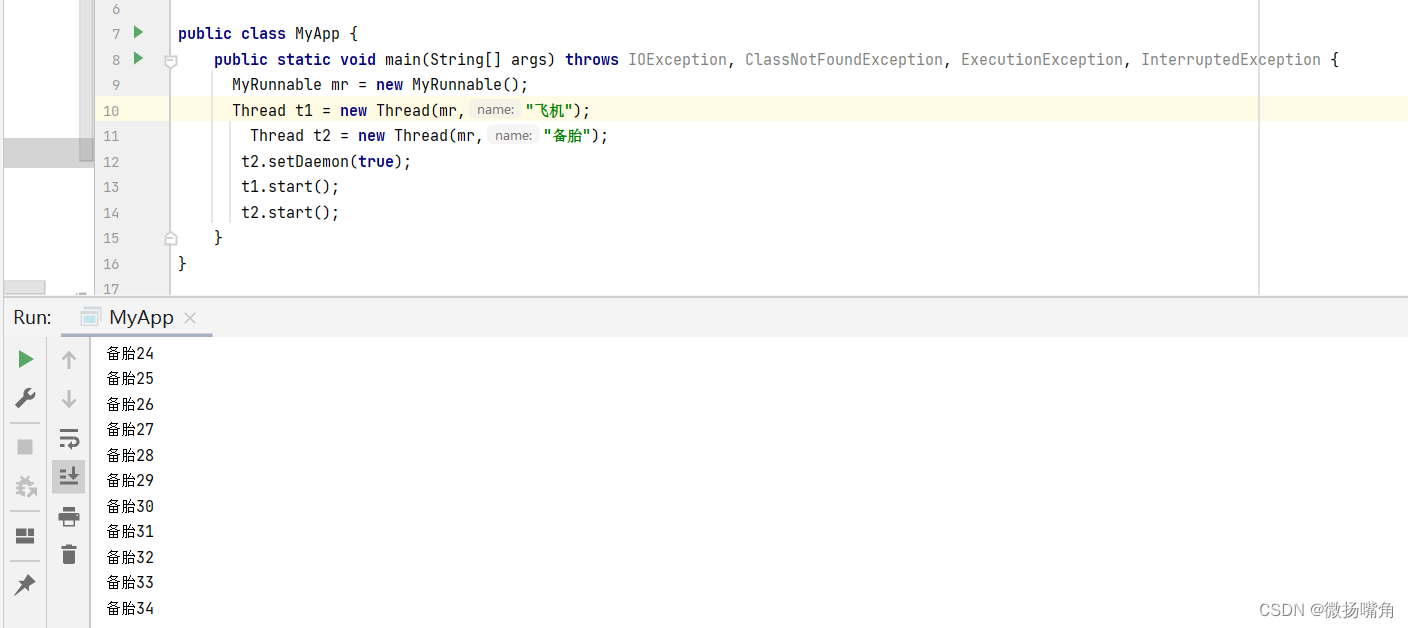Click "public class MyApp" on line 7
The image size is (1408, 628).
pyautogui.click(x=259, y=34)
